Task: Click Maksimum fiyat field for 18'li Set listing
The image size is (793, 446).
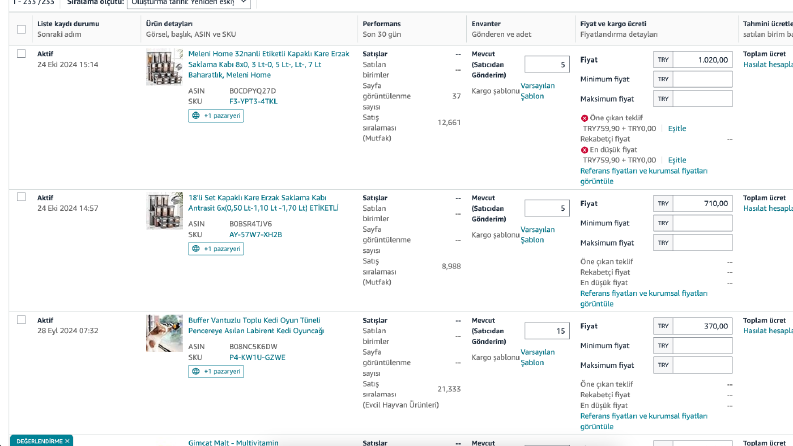Action: 702,243
